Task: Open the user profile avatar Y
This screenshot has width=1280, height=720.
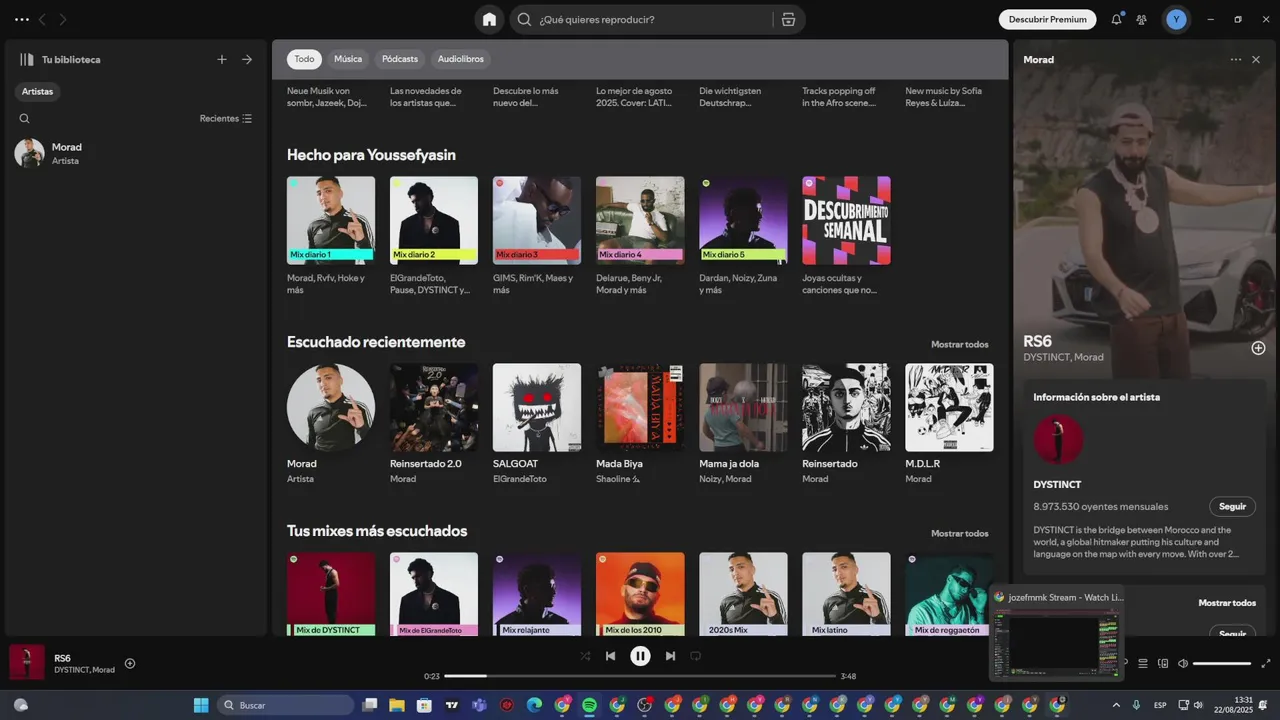Action: pyautogui.click(x=1176, y=19)
